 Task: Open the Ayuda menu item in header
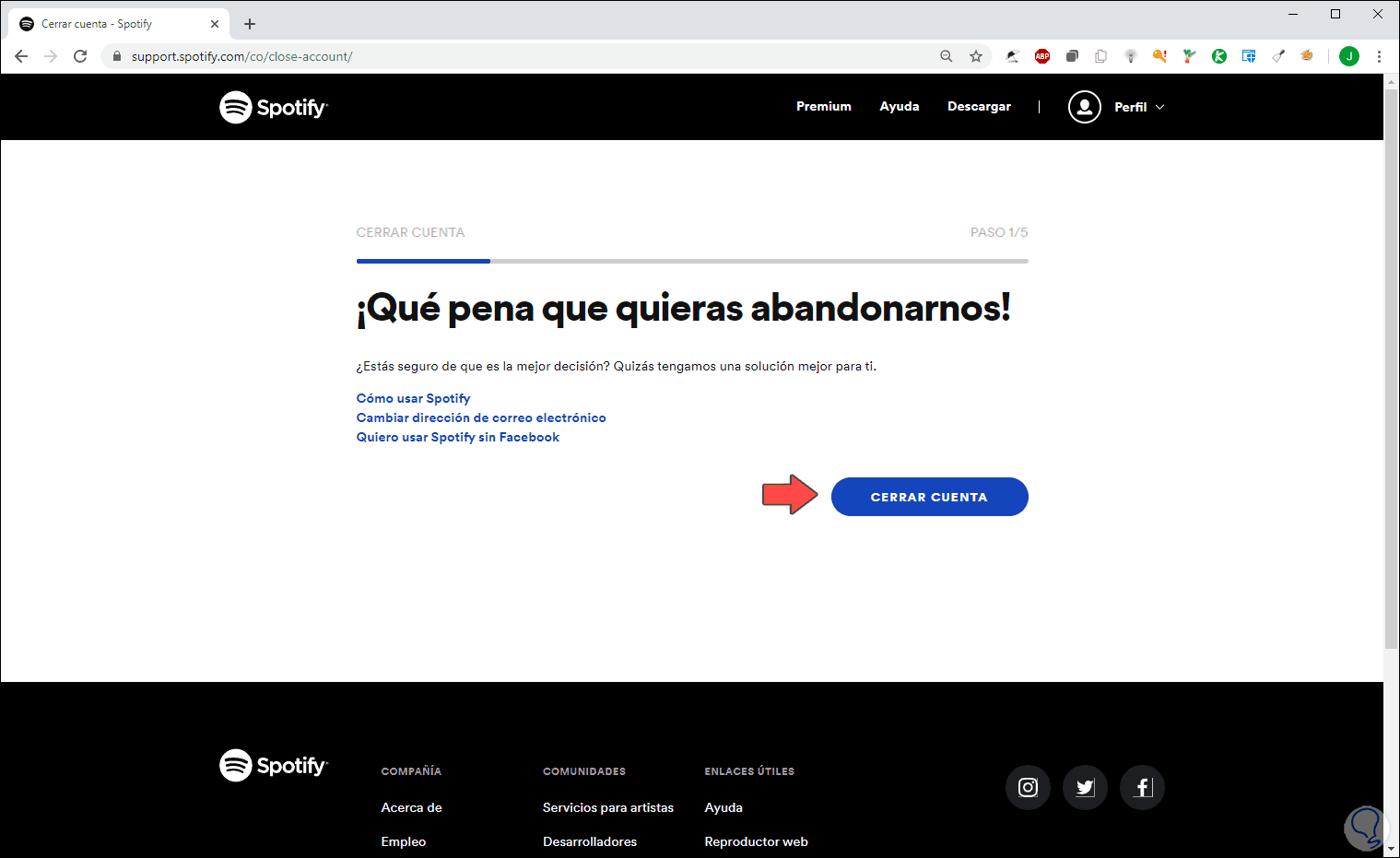[900, 107]
